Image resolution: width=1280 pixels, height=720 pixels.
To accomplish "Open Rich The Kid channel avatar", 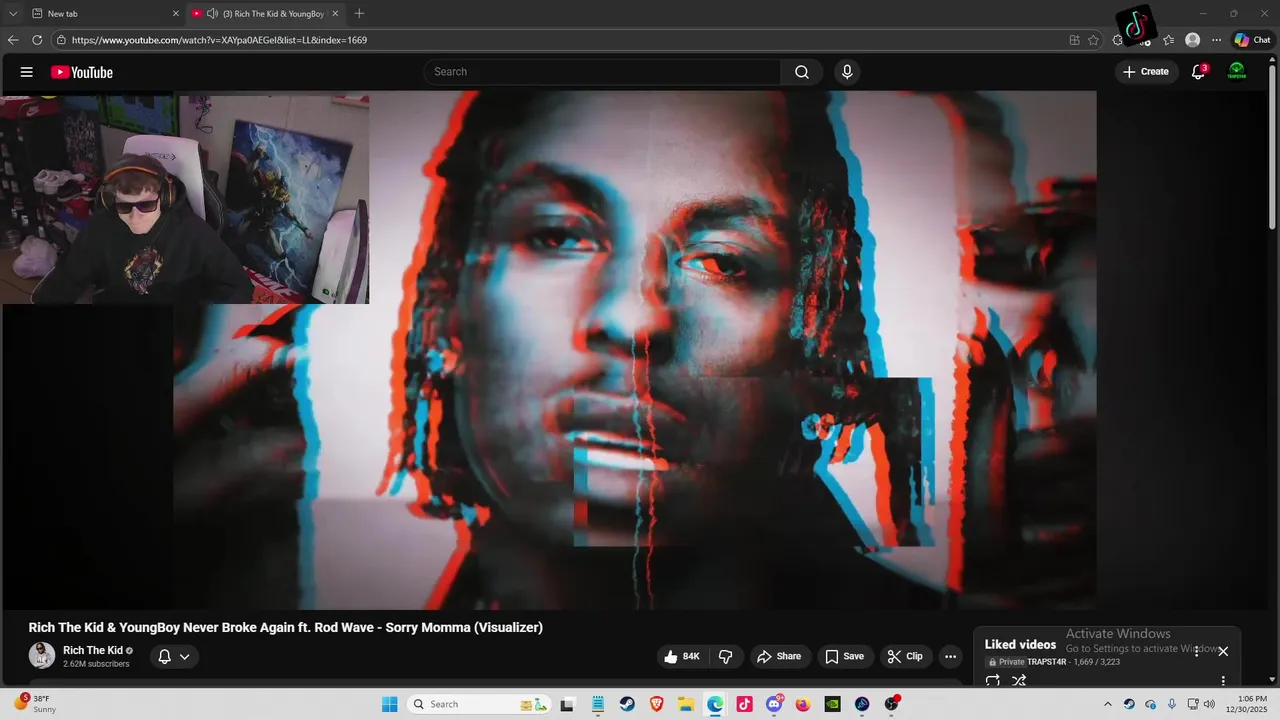I will pyautogui.click(x=42, y=656).
